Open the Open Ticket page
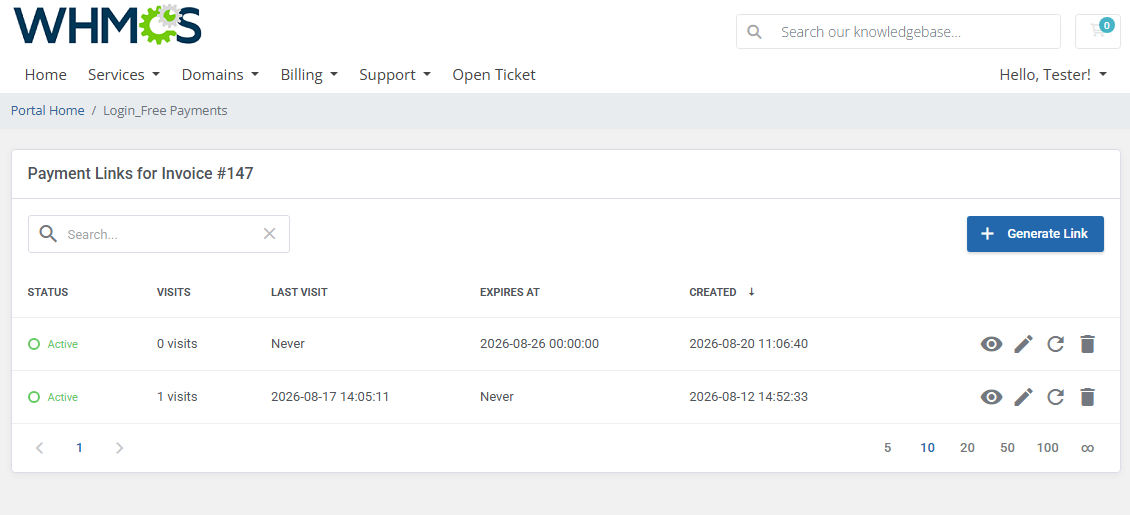1130x515 pixels. 494,74
